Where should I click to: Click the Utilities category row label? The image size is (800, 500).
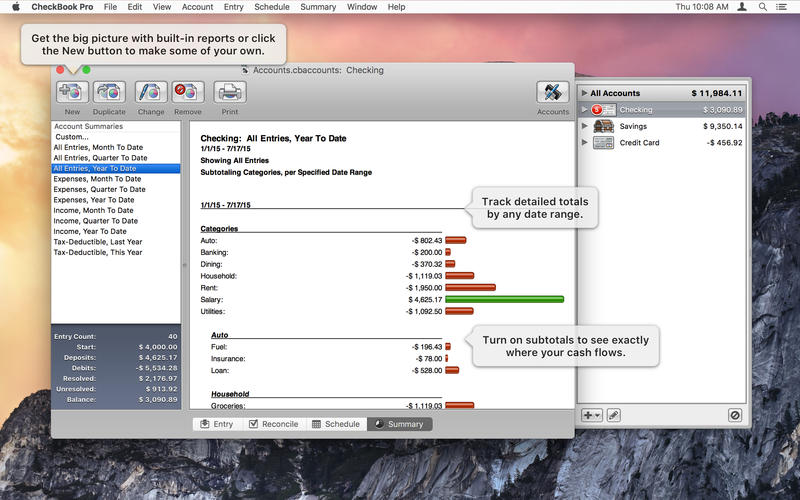[x=212, y=311]
